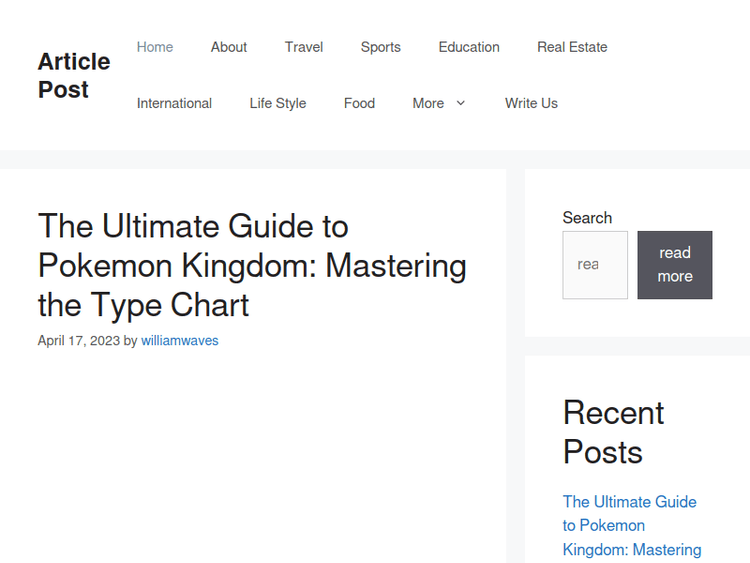The height and width of the screenshot is (563, 750).
Task: View author williamwaves profile
Action: (x=180, y=341)
